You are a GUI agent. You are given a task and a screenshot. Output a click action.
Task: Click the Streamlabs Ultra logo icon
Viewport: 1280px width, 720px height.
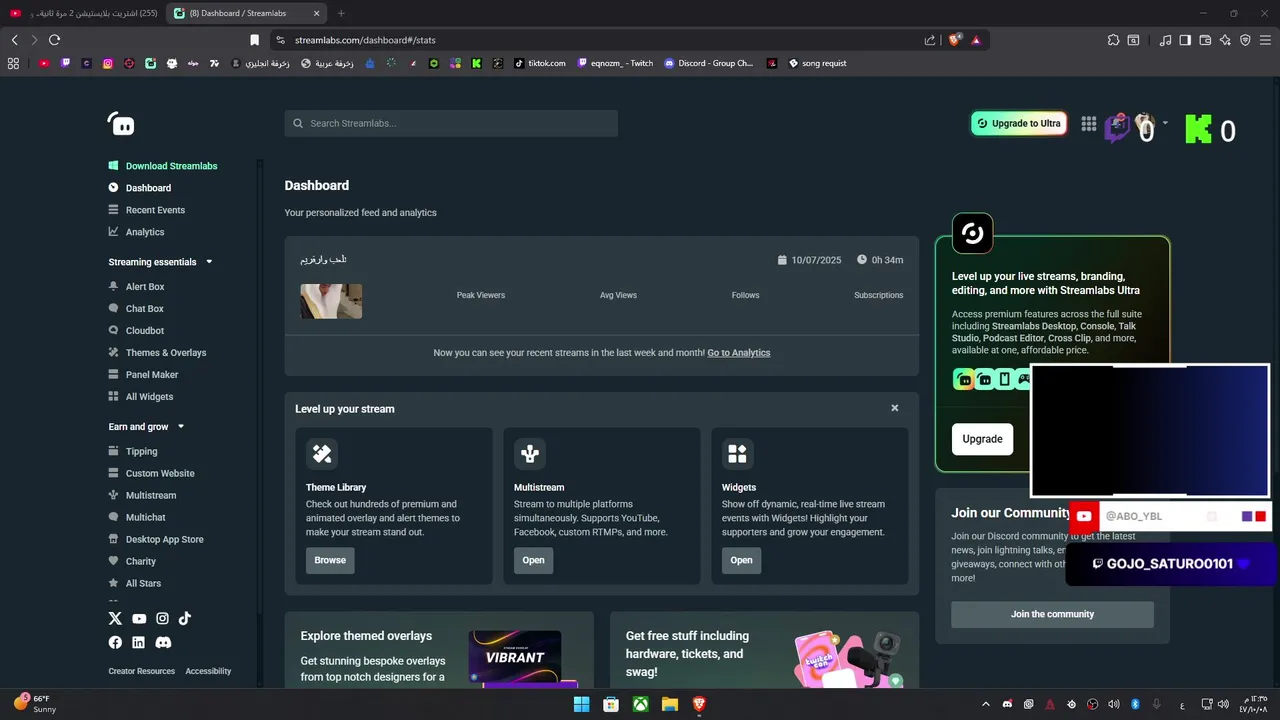click(973, 234)
